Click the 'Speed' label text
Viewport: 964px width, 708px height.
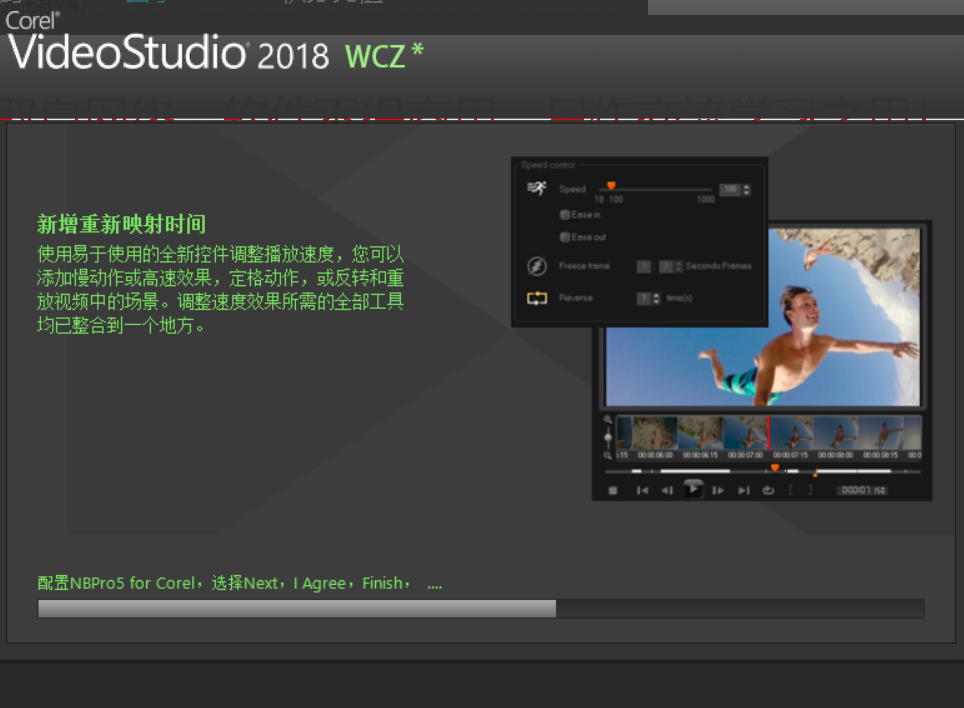[x=572, y=189]
